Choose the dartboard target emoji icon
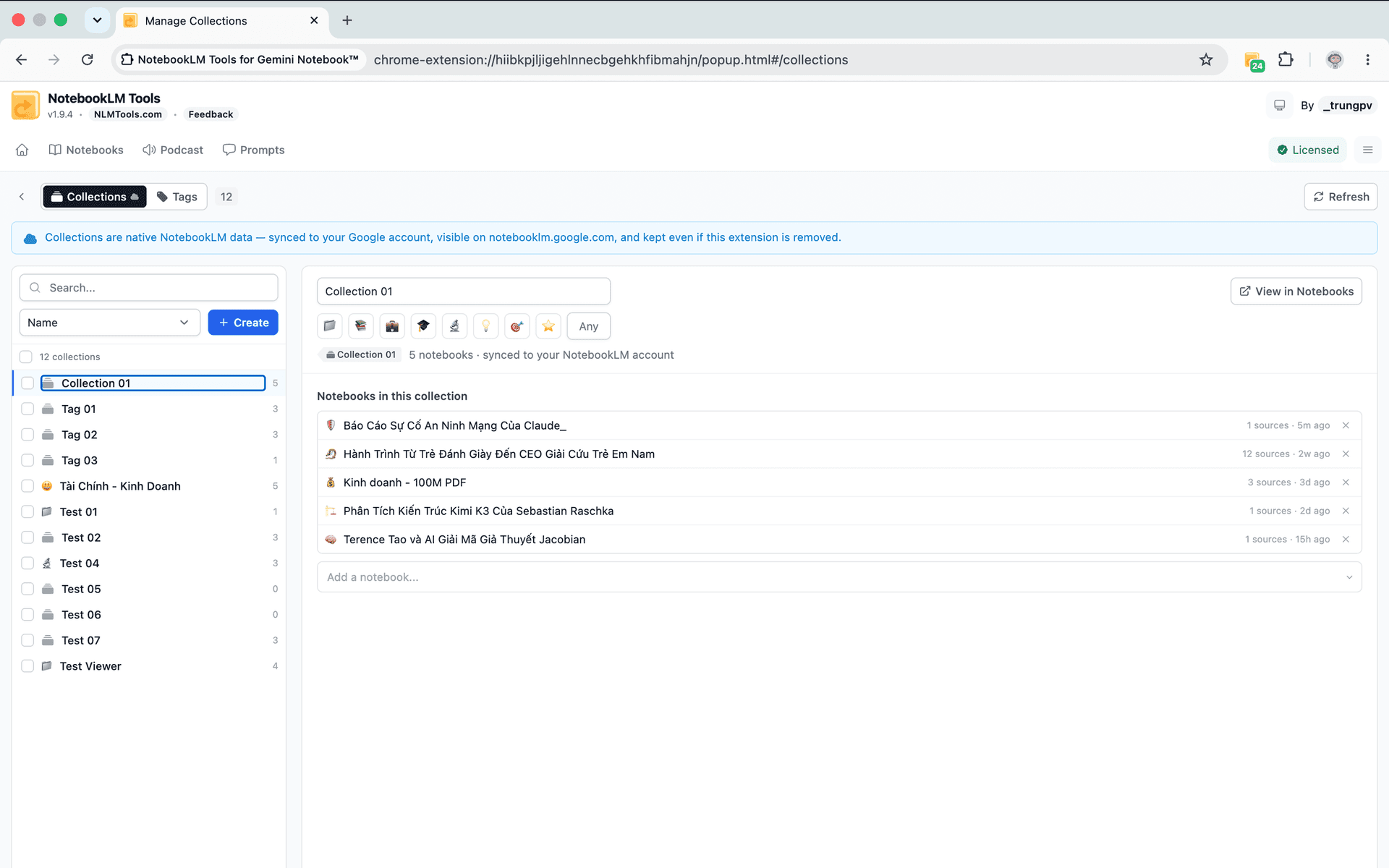This screenshot has height=868, width=1389. pyautogui.click(x=517, y=326)
